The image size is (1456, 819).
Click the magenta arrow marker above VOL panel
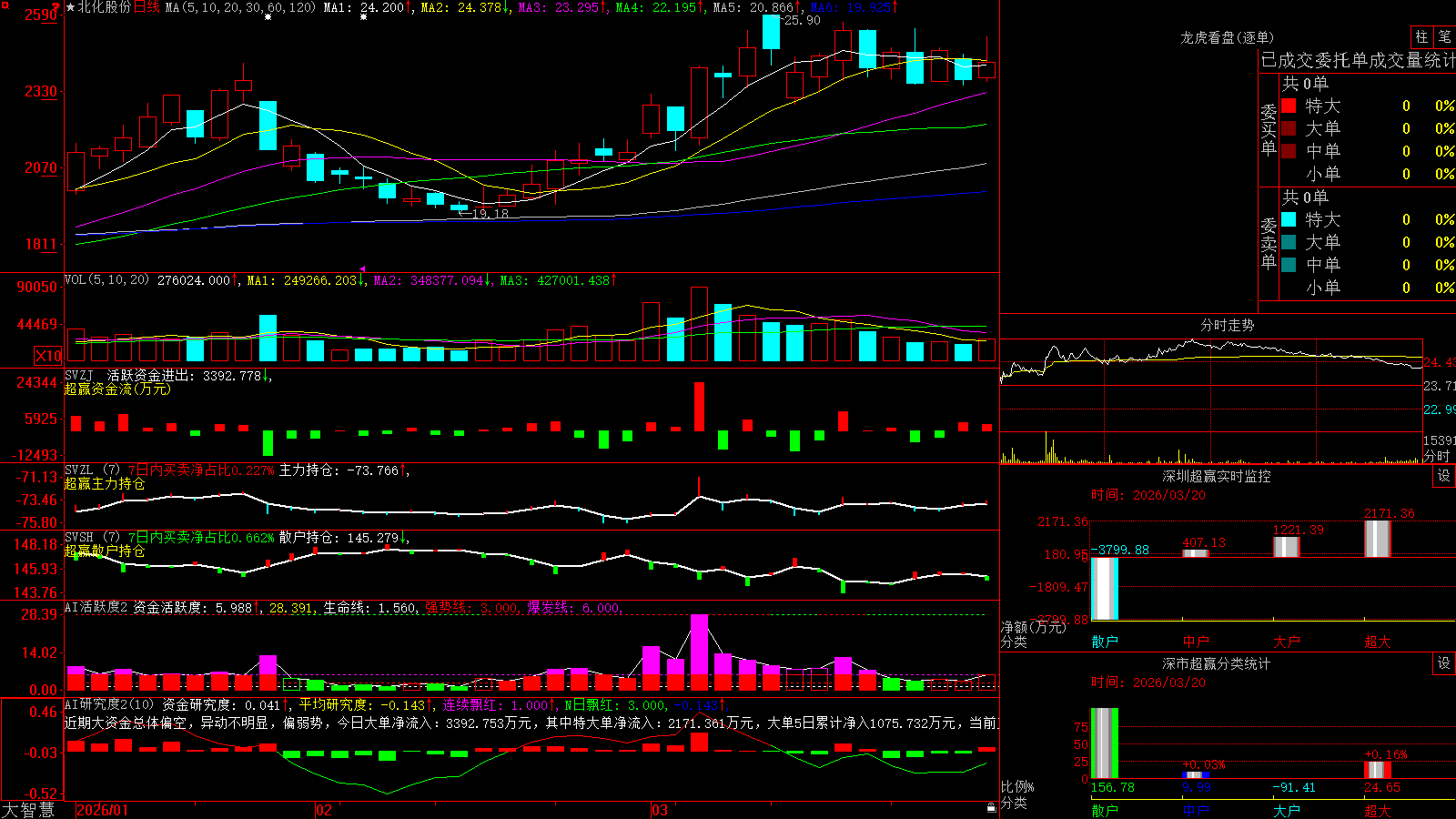(362, 269)
